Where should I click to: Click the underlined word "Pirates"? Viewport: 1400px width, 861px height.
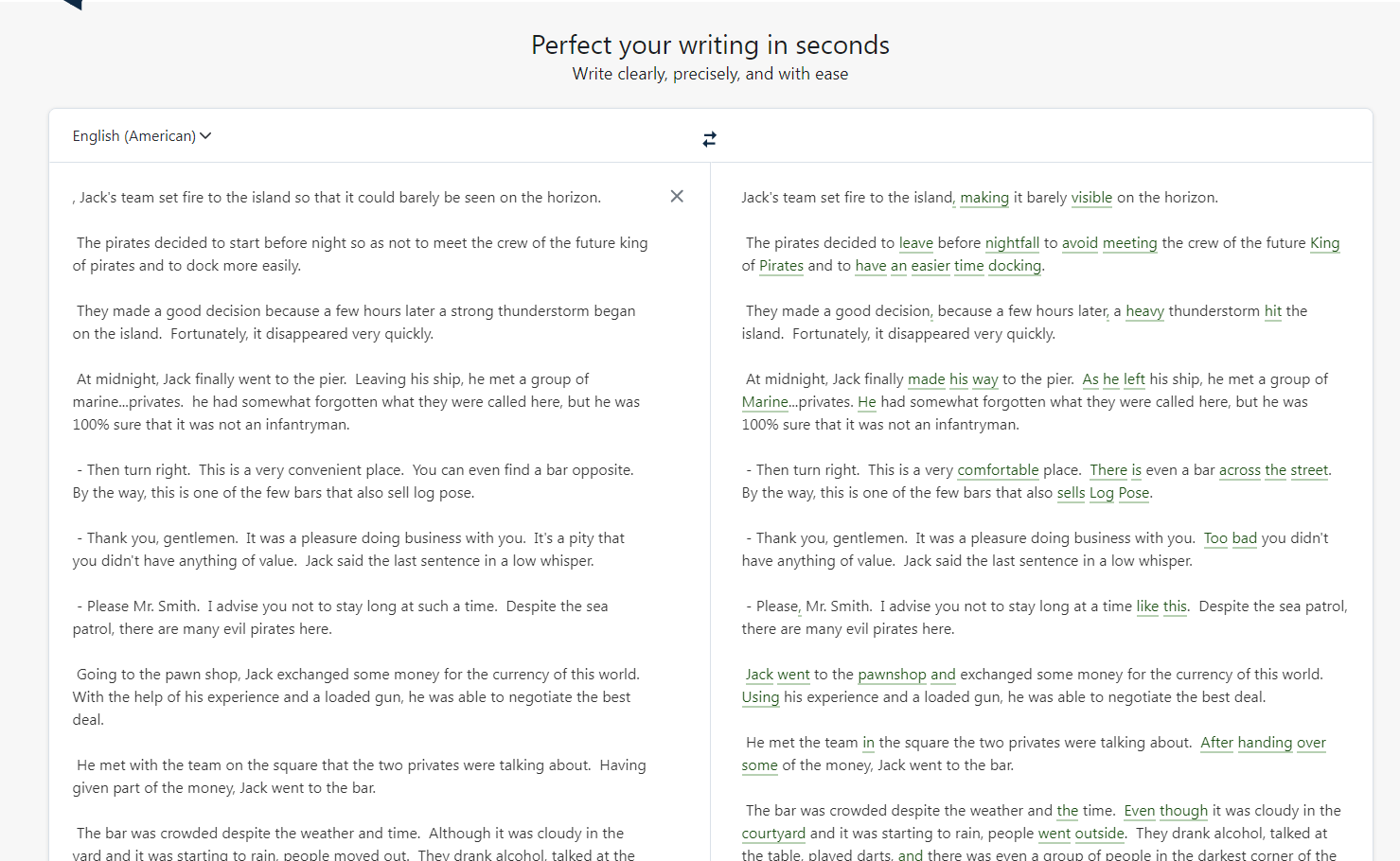(781, 266)
